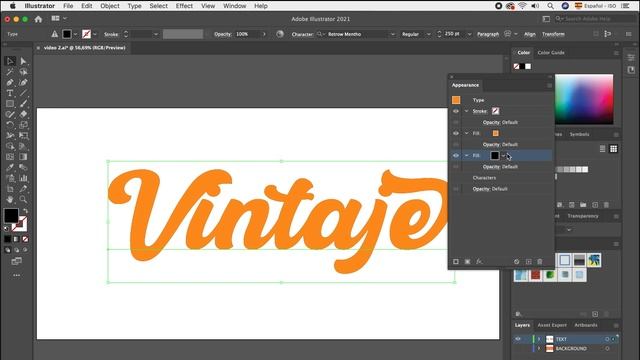Set paint mode to Color

point(8,239)
